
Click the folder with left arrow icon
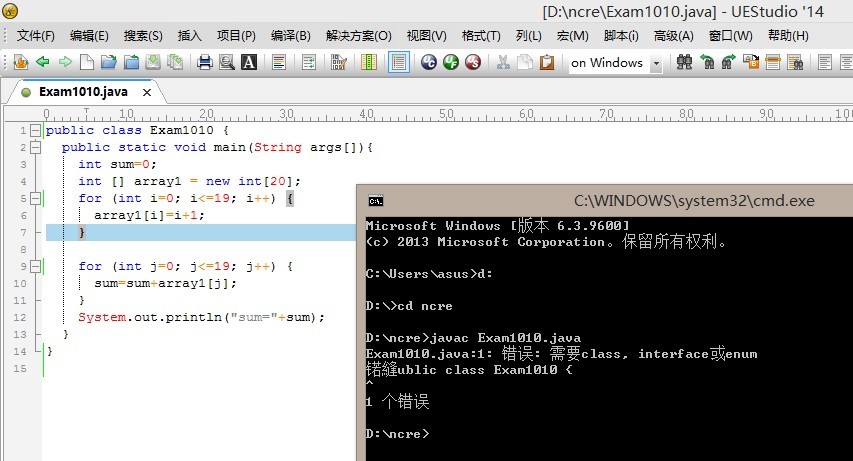[131, 62]
